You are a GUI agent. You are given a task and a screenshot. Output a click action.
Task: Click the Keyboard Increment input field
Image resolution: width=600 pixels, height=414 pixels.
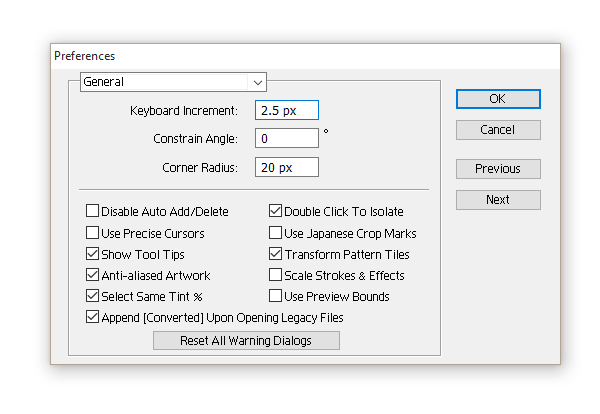coord(286,110)
